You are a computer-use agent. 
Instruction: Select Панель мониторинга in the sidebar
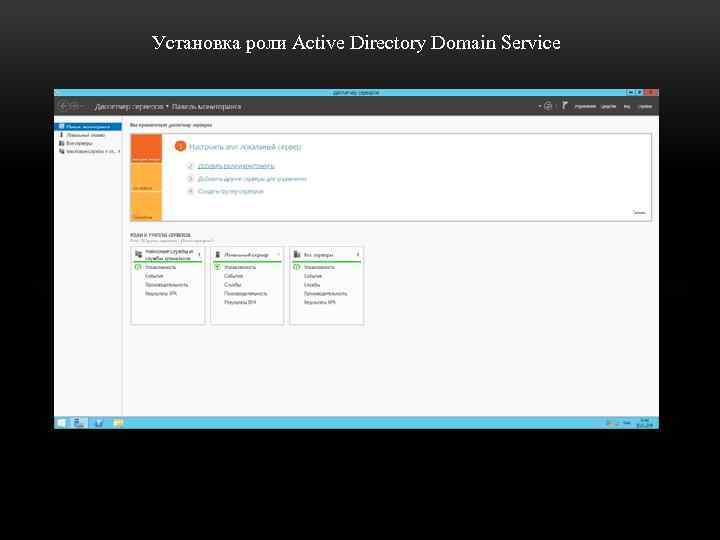click(88, 126)
